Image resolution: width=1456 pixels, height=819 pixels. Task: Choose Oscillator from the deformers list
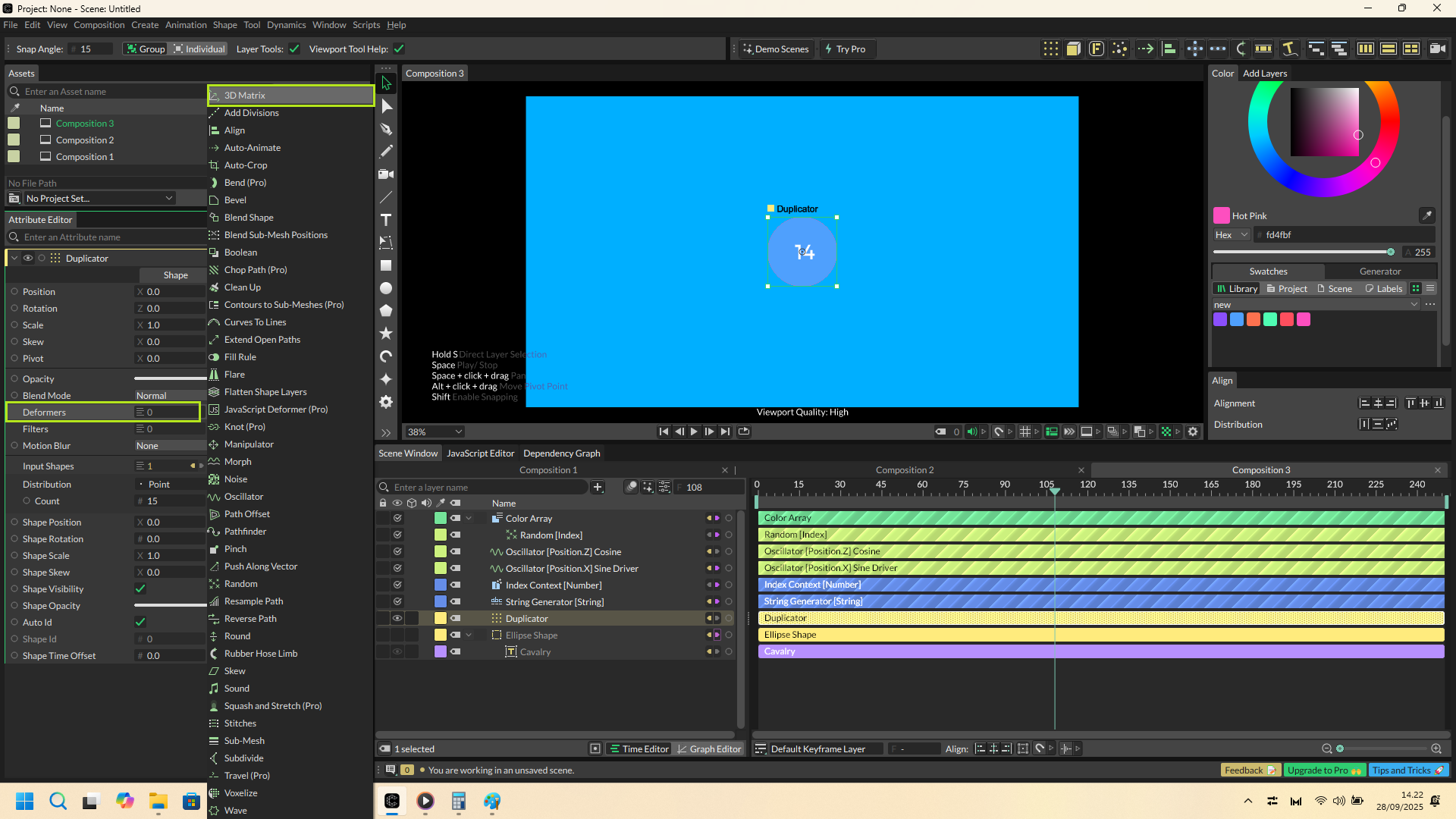pos(243,496)
